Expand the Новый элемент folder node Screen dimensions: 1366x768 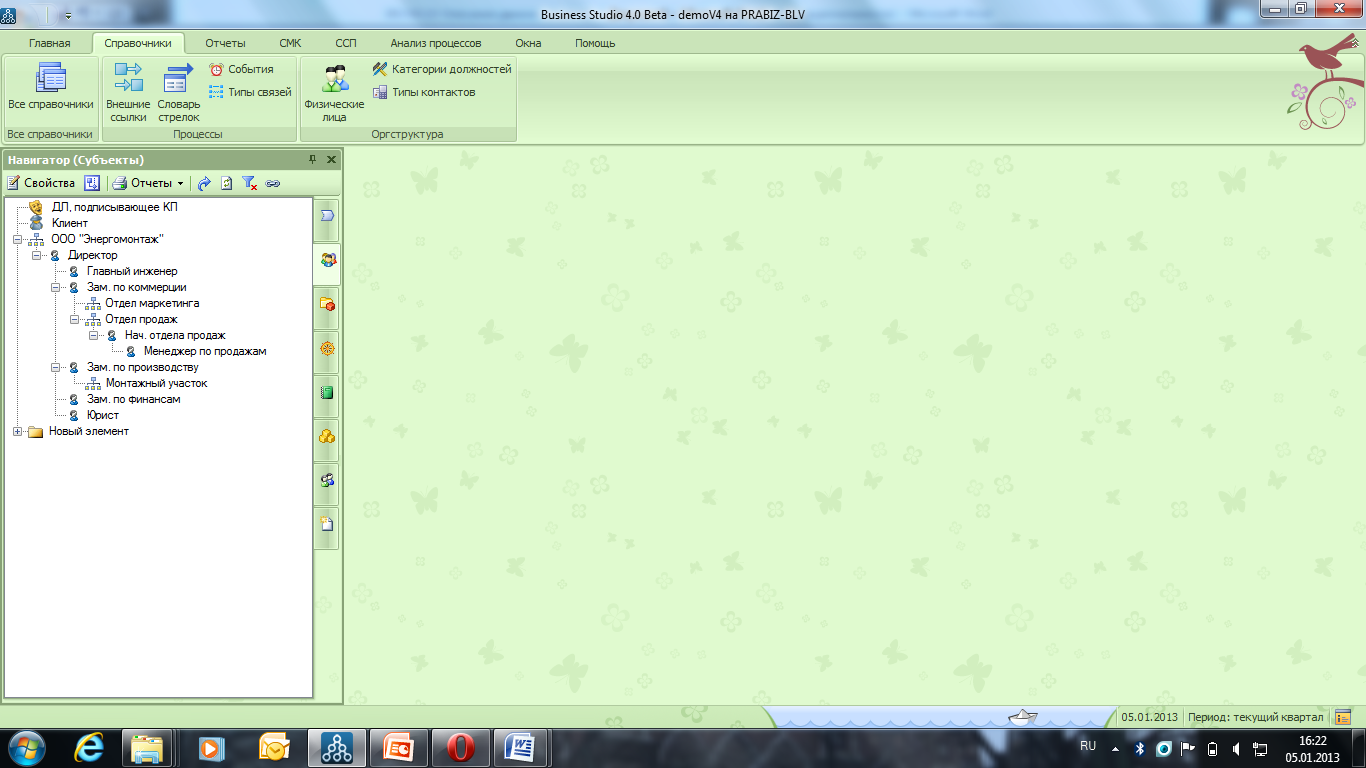17,432
